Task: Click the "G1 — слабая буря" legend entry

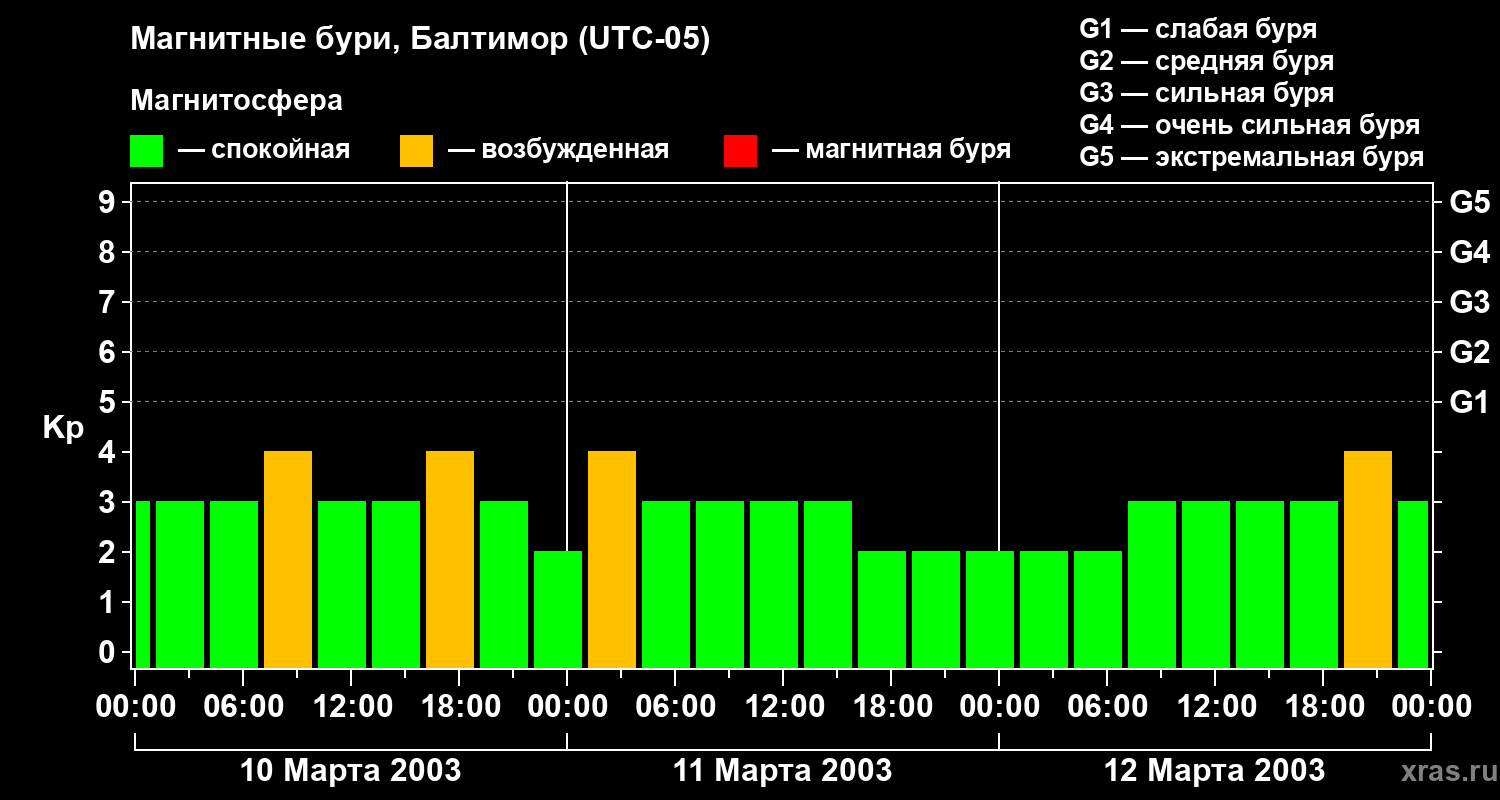Action: tap(1198, 29)
